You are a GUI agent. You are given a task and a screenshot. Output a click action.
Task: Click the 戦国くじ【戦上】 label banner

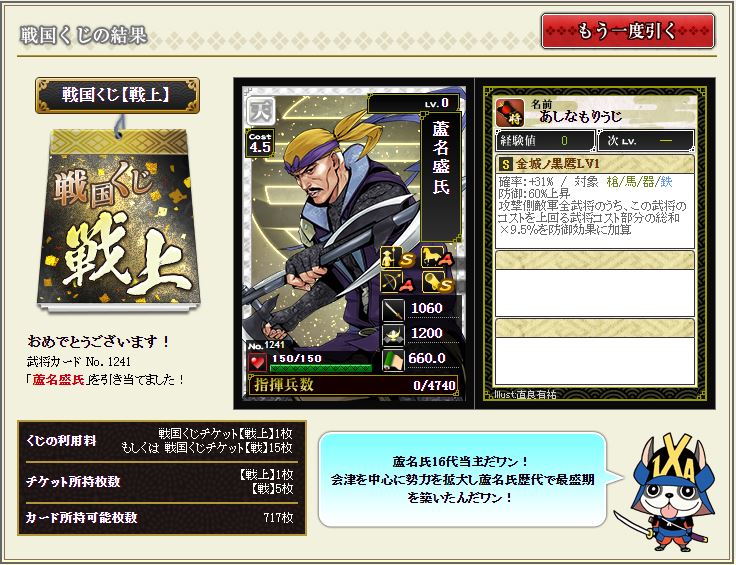pos(117,95)
